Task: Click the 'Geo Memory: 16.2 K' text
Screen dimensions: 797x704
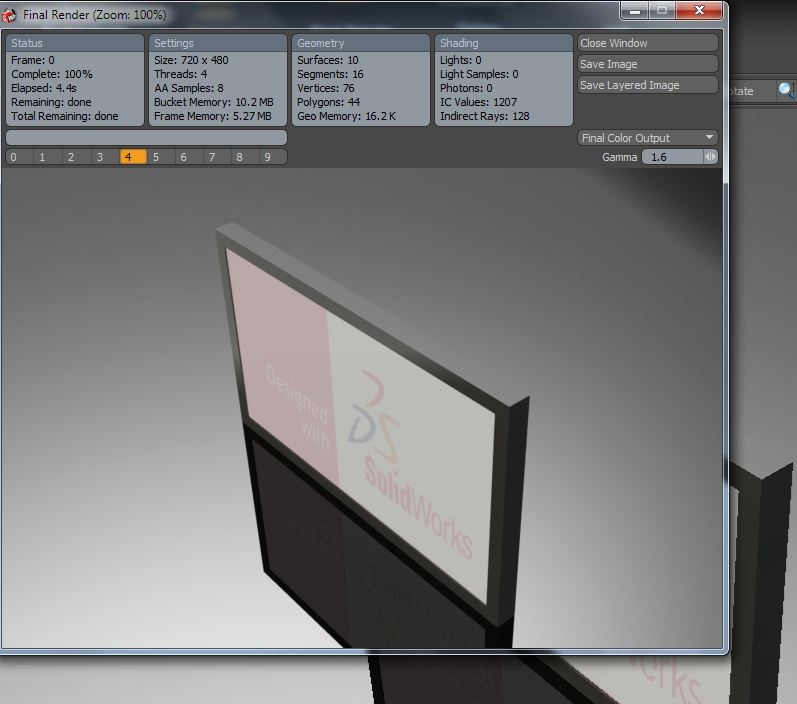Action: 346,116
